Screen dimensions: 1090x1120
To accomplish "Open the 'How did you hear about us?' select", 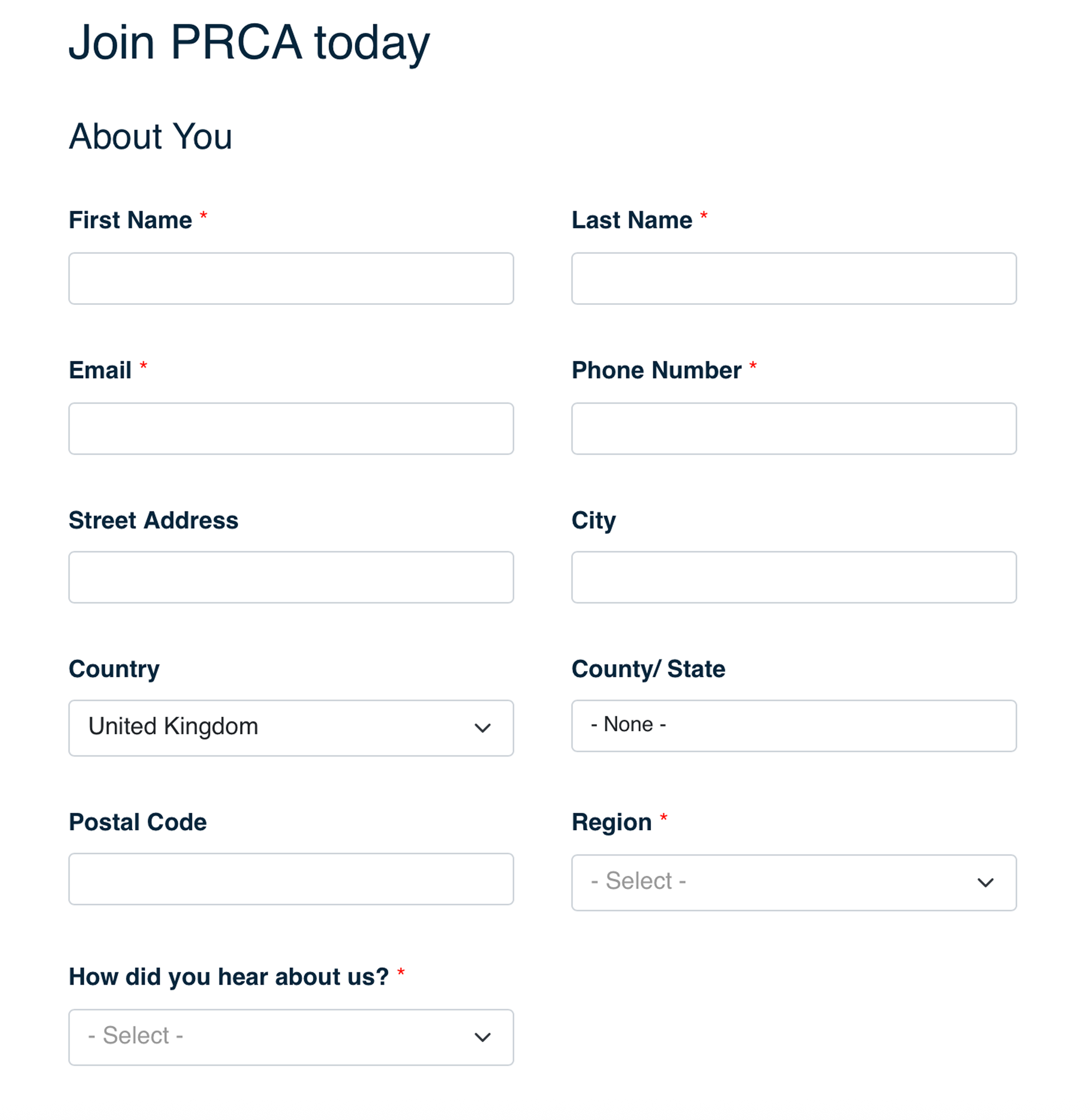I will [291, 1037].
